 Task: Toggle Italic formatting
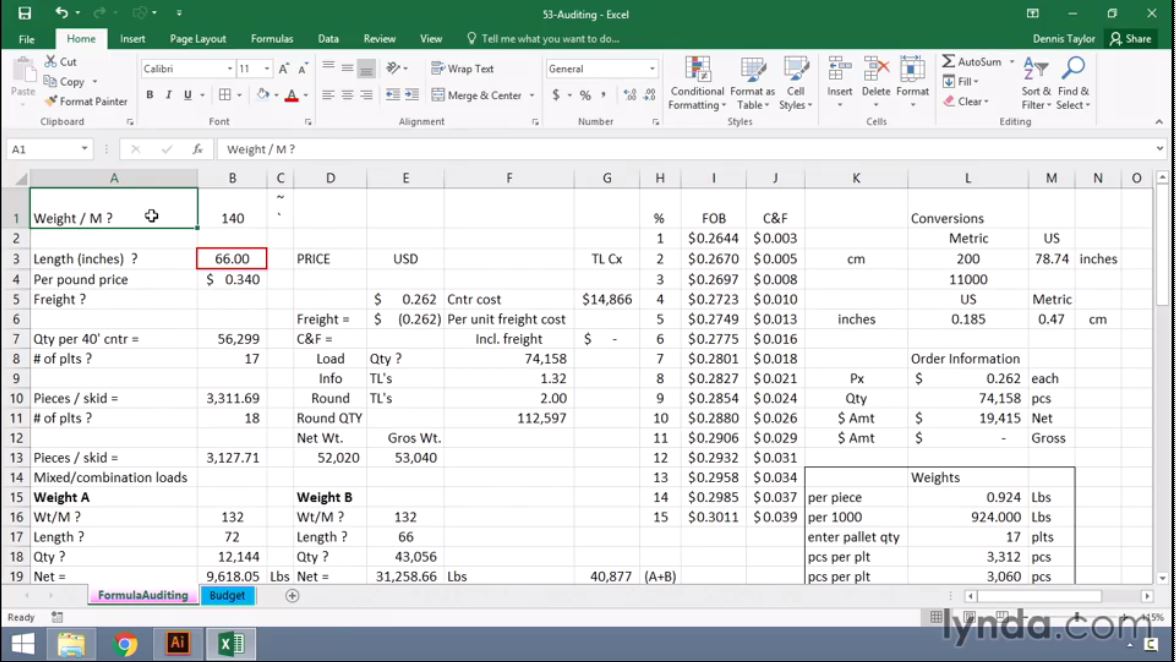[x=168, y=94]
